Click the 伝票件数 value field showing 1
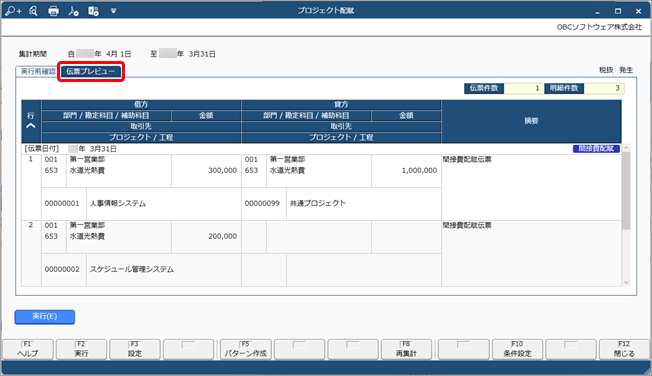Screen dimensions: 652x376 pos(523,88)
